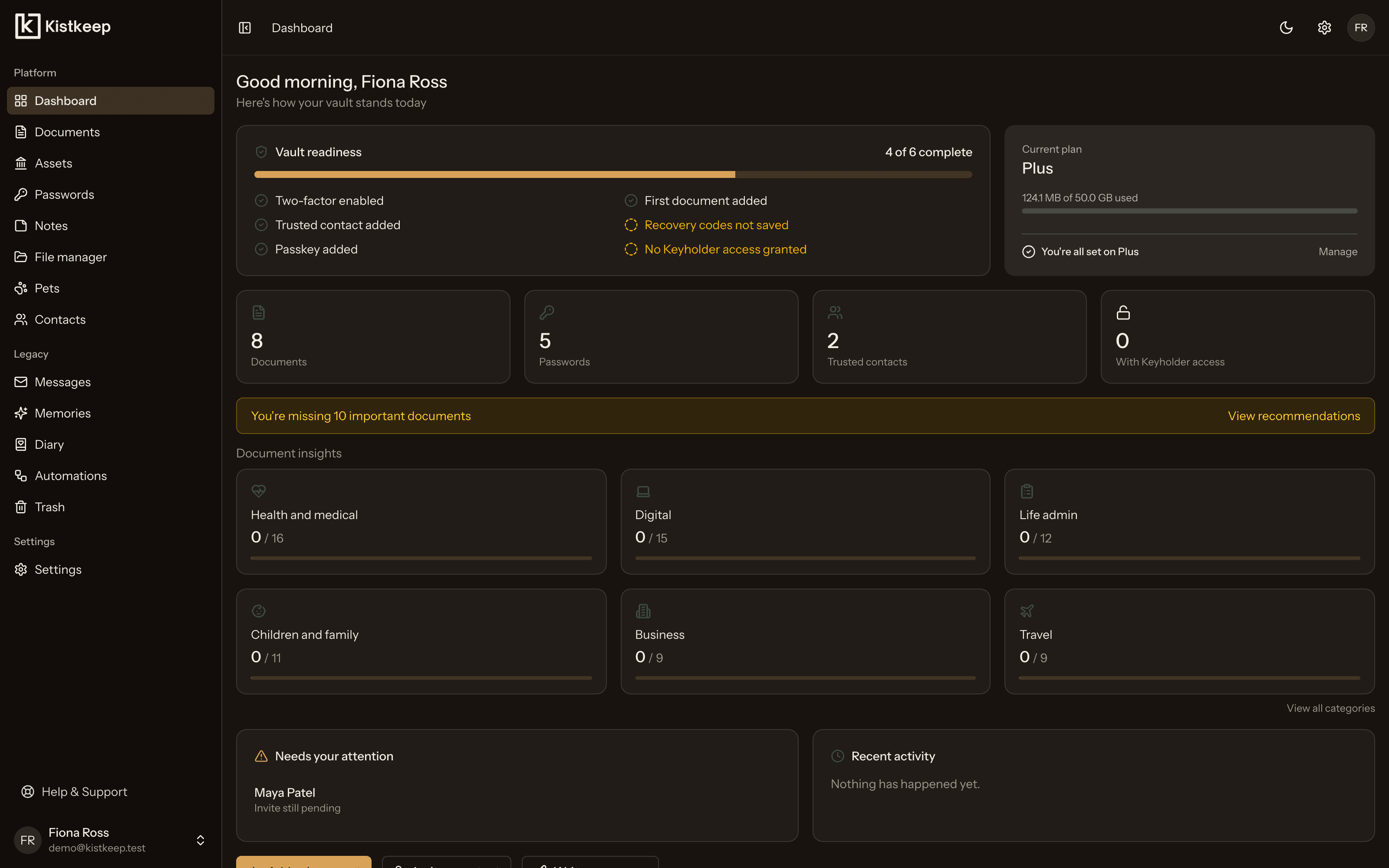Click the Kistkeep logo icon

pos(27,26)
